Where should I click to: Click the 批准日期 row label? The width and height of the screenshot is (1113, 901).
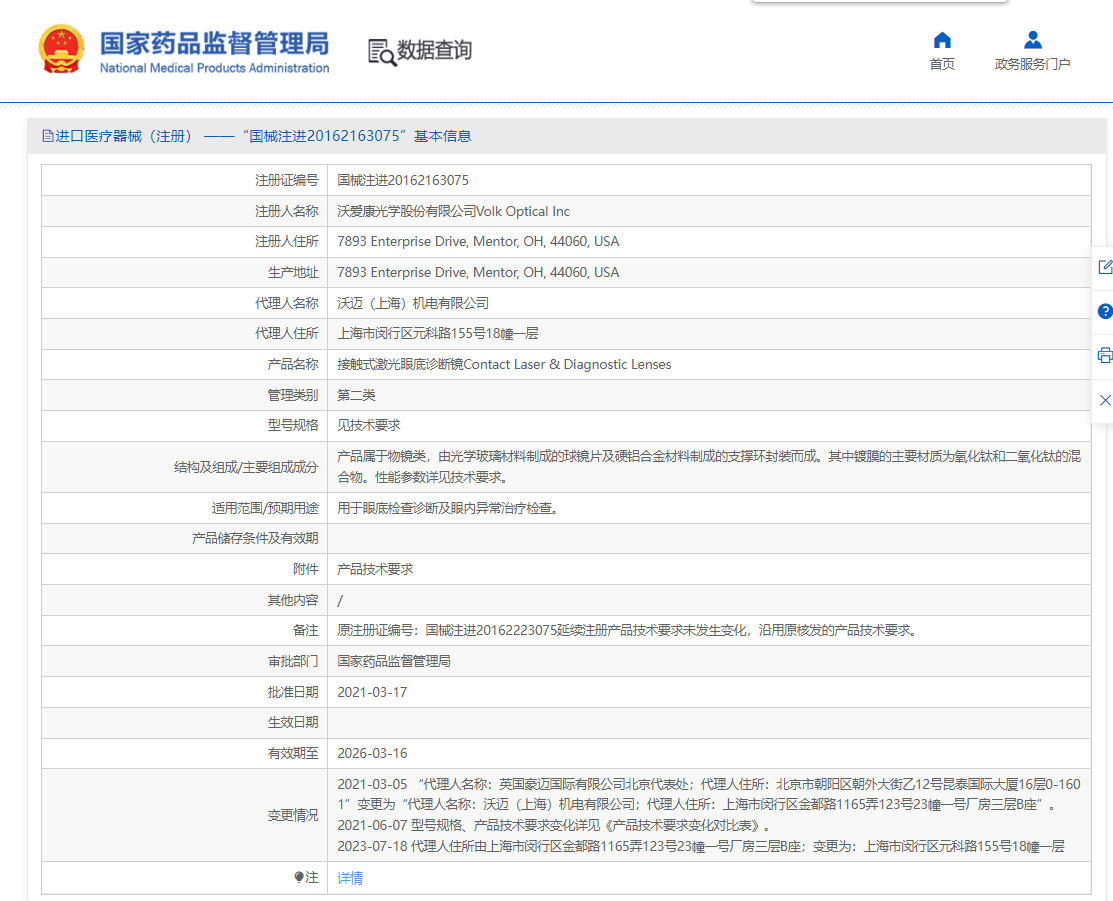(293, 692)
